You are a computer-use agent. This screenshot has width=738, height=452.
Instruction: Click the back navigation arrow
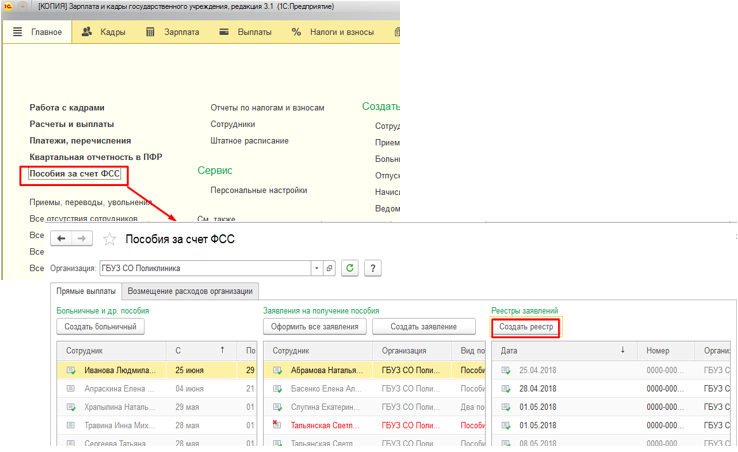(x=62, y=239)
